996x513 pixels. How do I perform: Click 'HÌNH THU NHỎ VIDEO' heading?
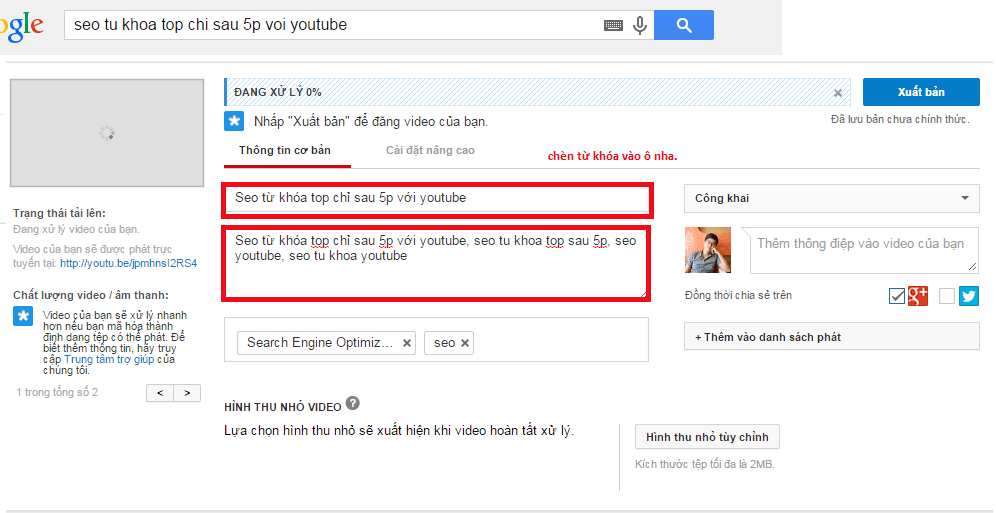point(283,407)
